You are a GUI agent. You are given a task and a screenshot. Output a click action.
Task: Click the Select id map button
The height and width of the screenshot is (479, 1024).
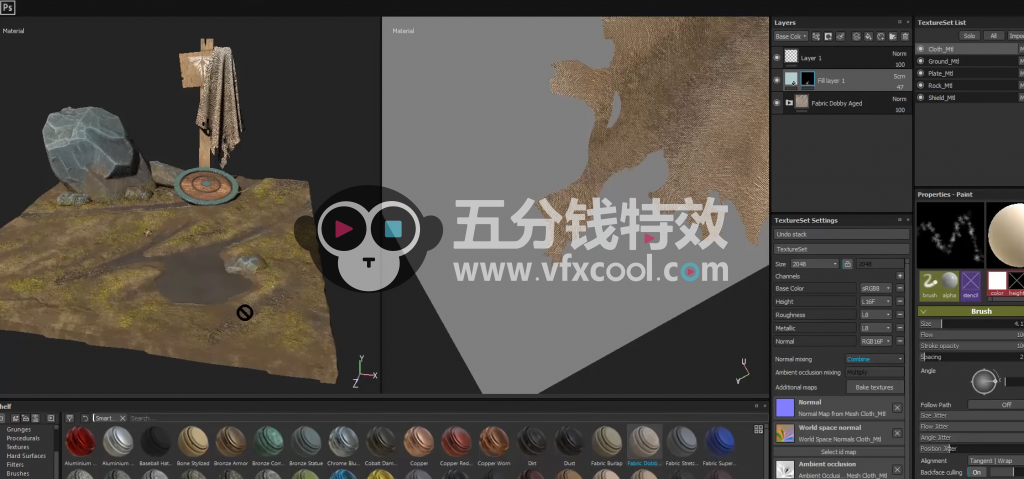pyautogui.click(x=839, y=452)
